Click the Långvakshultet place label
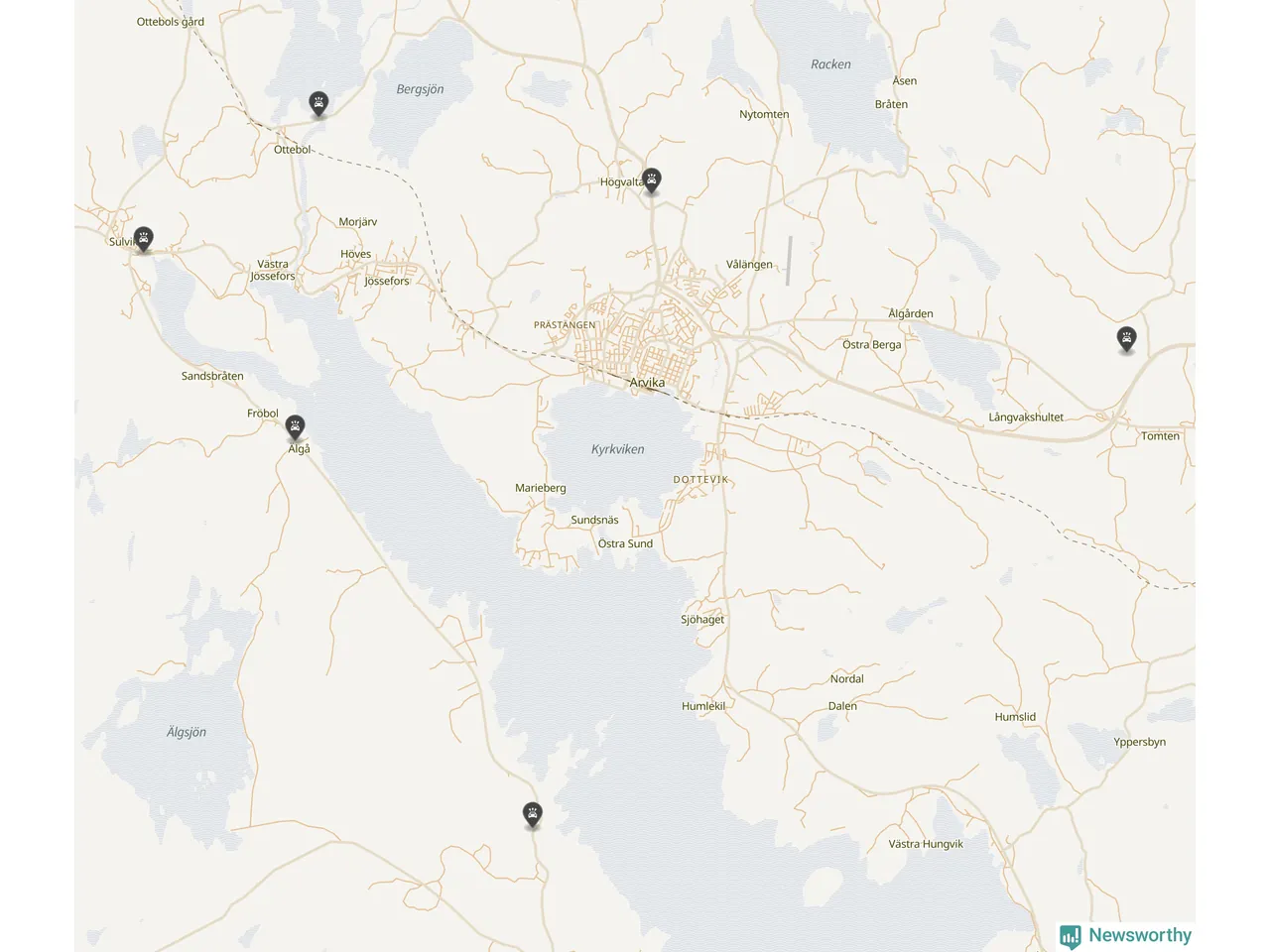Screen dimensions: 1270x952 [x=1026, y=417]
